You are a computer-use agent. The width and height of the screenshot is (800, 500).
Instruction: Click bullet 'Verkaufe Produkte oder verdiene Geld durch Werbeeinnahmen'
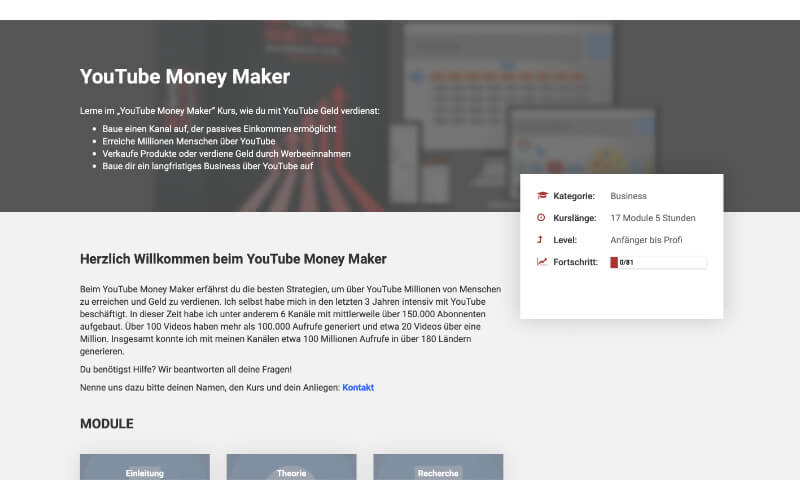click(x=226, y=154)
